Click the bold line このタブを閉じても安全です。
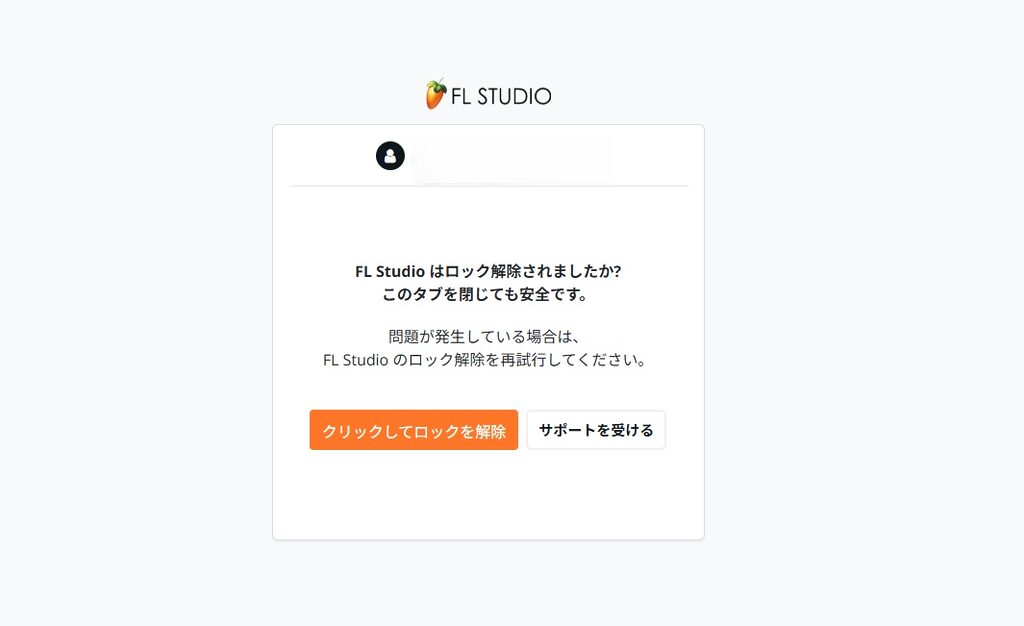 tap(485, 294)
